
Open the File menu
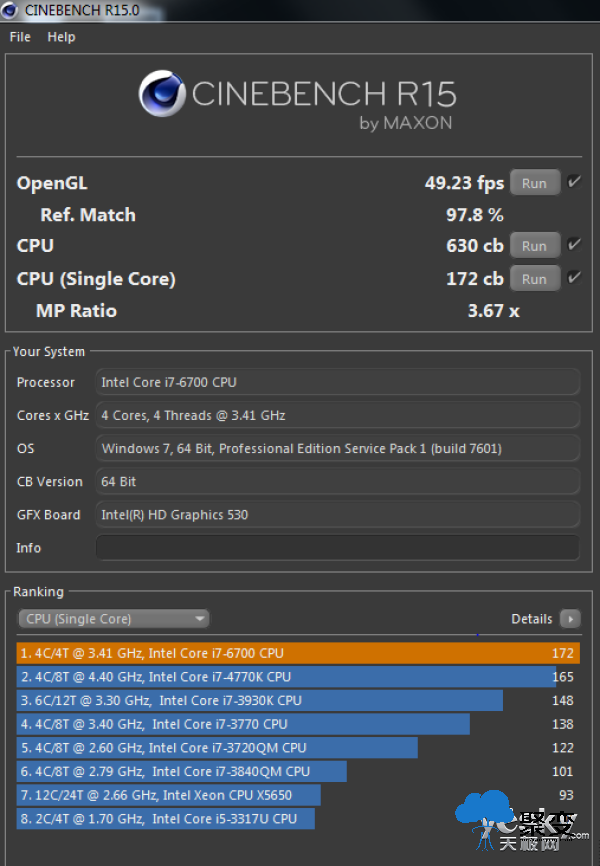[x=20, y=37]
